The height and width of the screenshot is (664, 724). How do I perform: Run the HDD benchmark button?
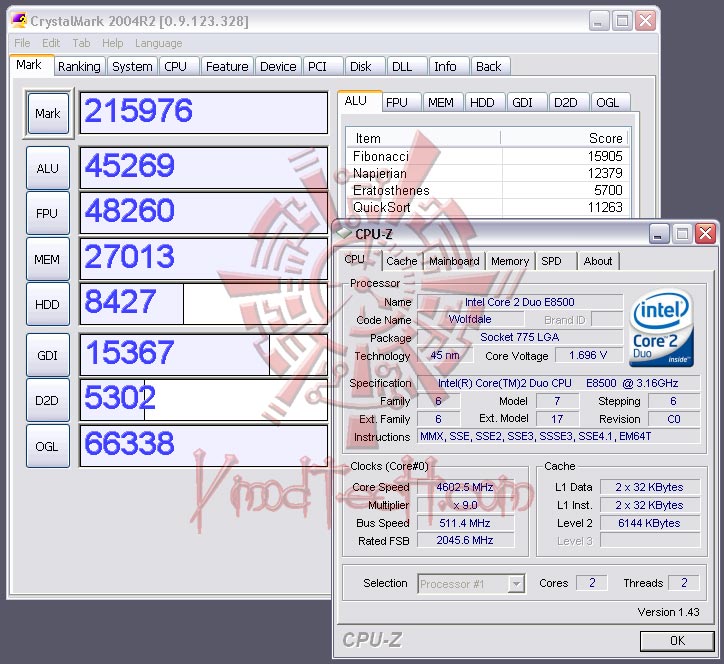pyautogui.click(x=48, y=304)
